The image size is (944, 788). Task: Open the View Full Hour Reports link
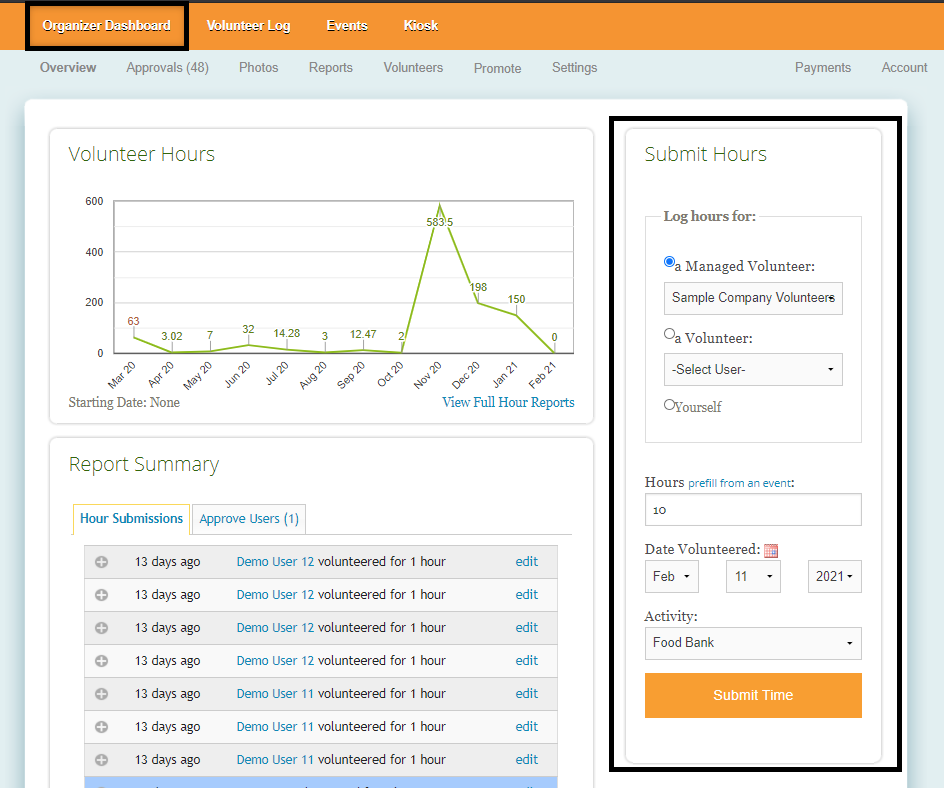pyautogui.click(x=508, y=402)
